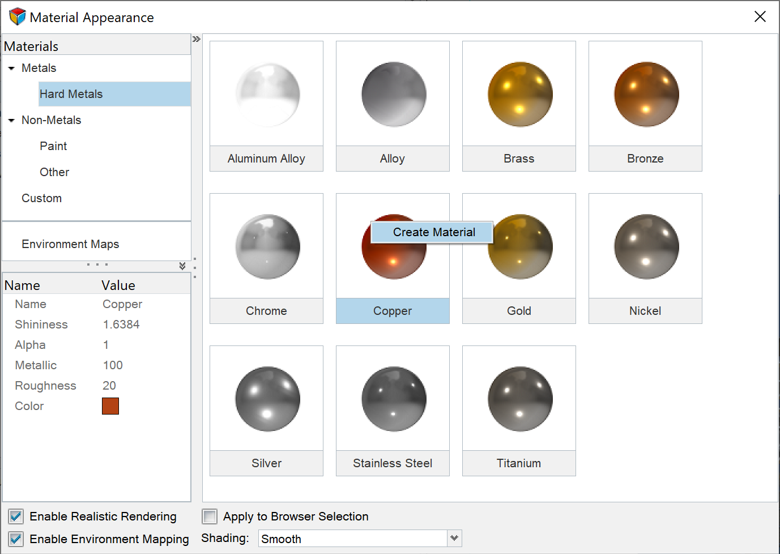Select Paint in the materials tree

click(53, 146)
